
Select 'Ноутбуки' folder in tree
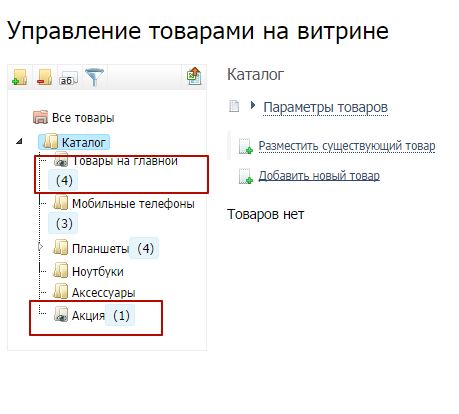[98, 271]
